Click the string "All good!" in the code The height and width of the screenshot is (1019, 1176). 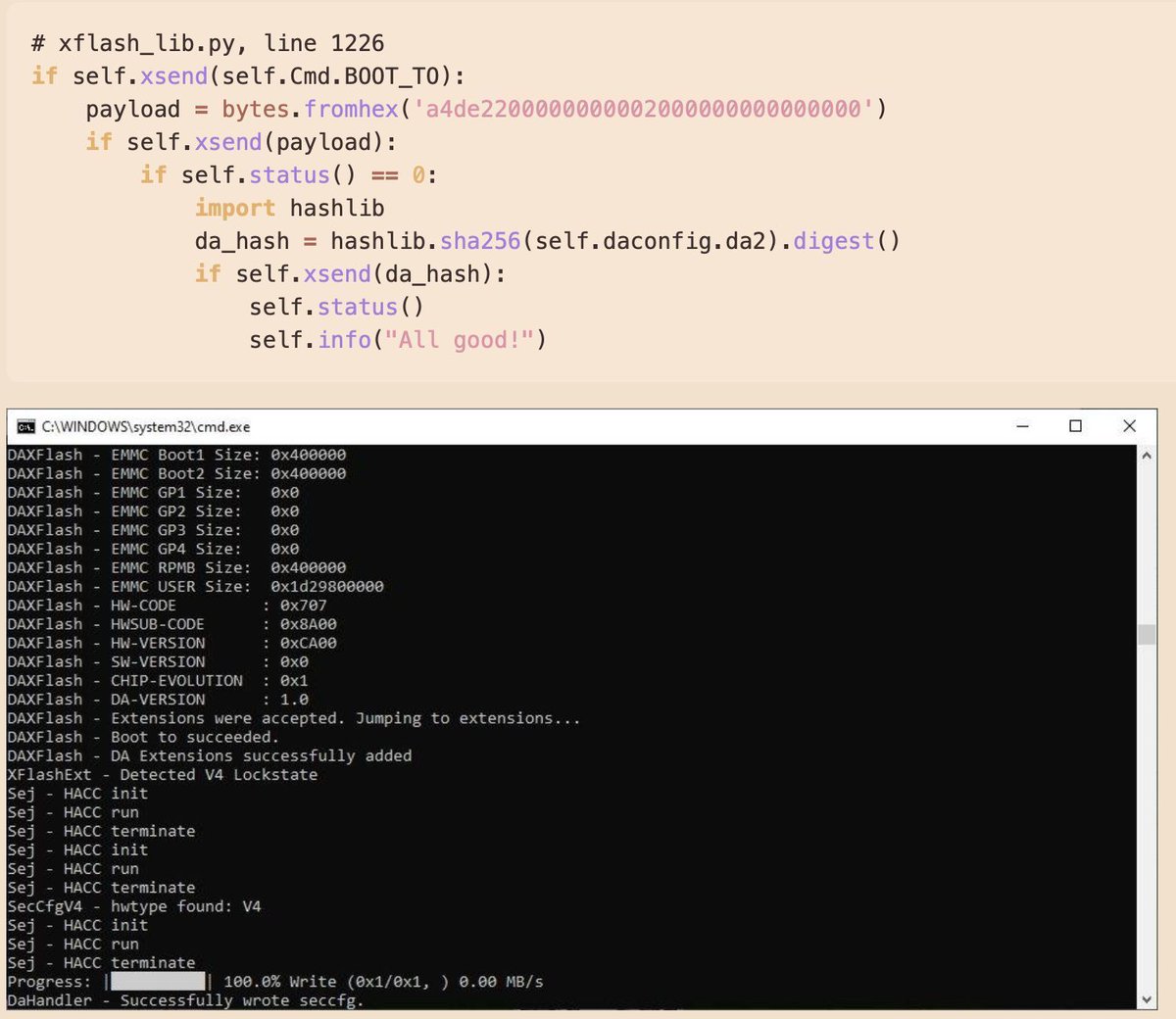coord(459,340)
